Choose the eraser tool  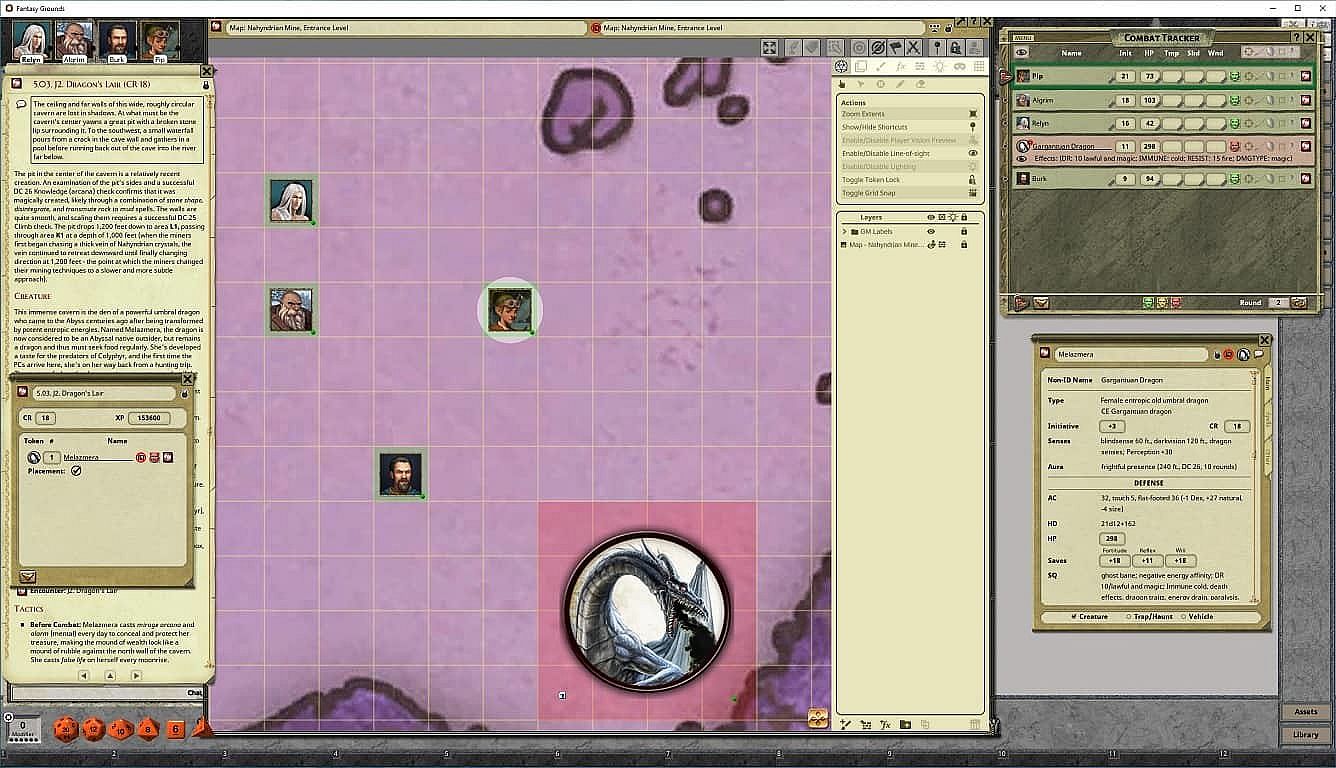pos(920,85)
